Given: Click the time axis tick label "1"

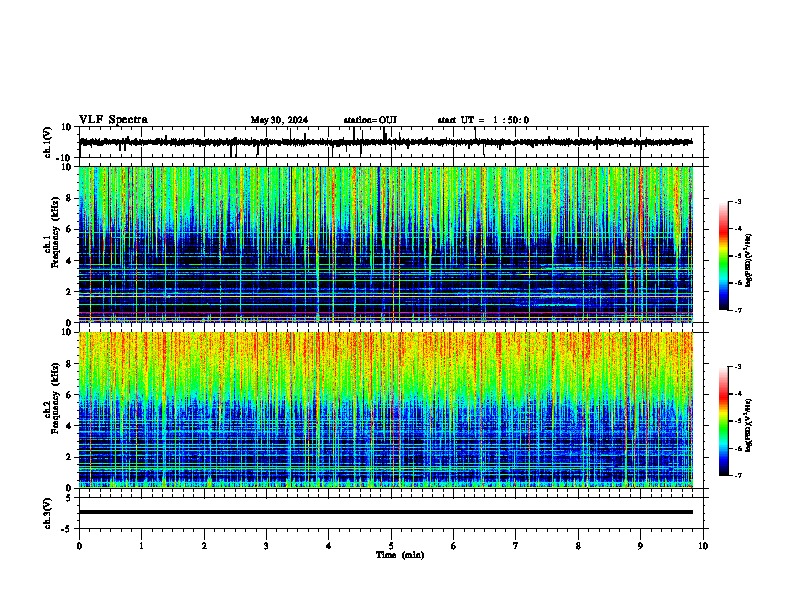Looking at the screenshot, I should tap(141, 546).
